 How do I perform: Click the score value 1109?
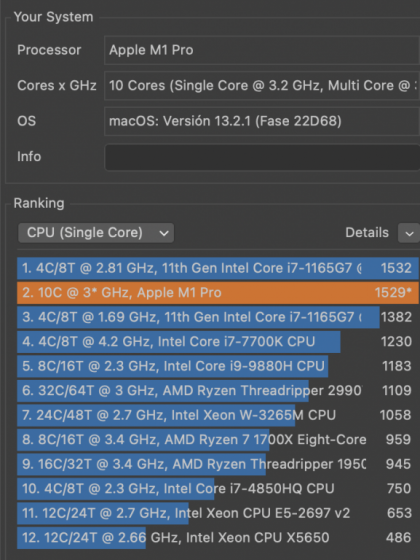coord(397,391)
